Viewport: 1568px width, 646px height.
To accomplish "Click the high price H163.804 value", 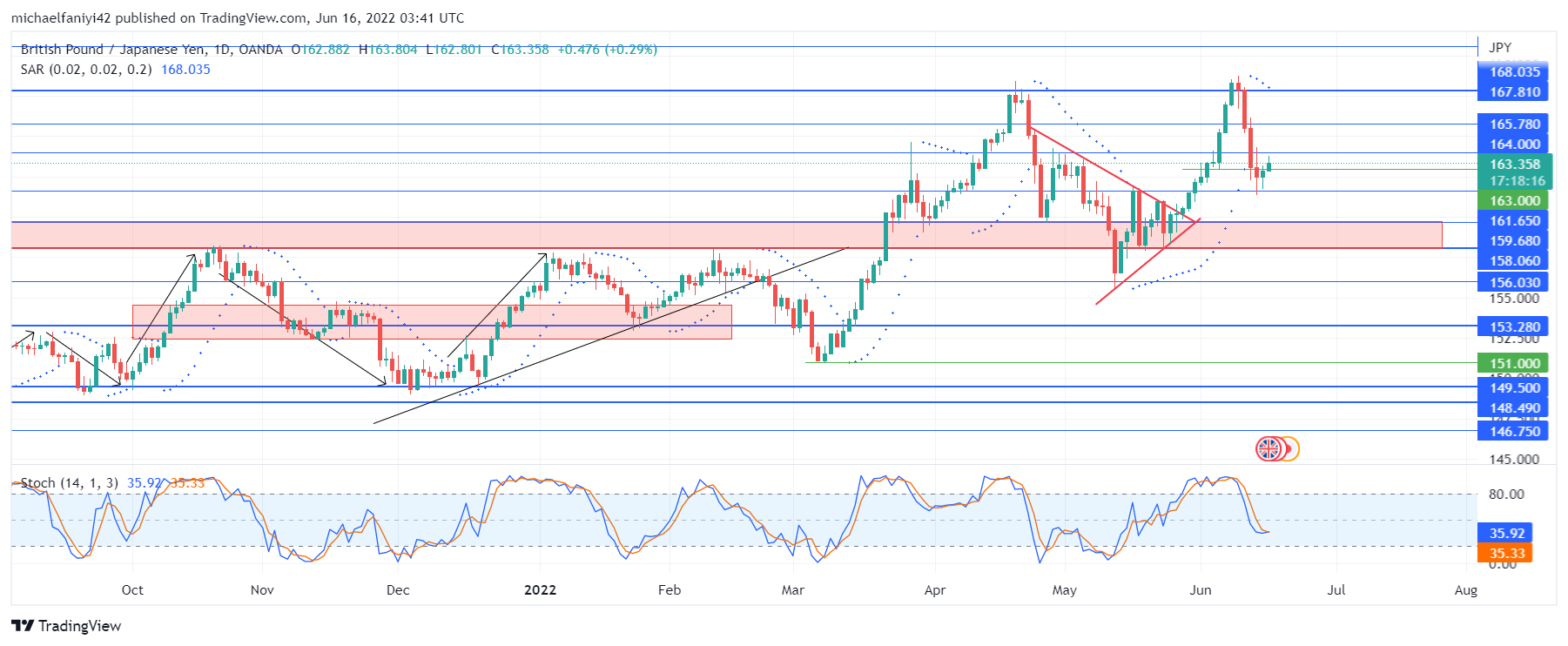I will coord(387,50).
